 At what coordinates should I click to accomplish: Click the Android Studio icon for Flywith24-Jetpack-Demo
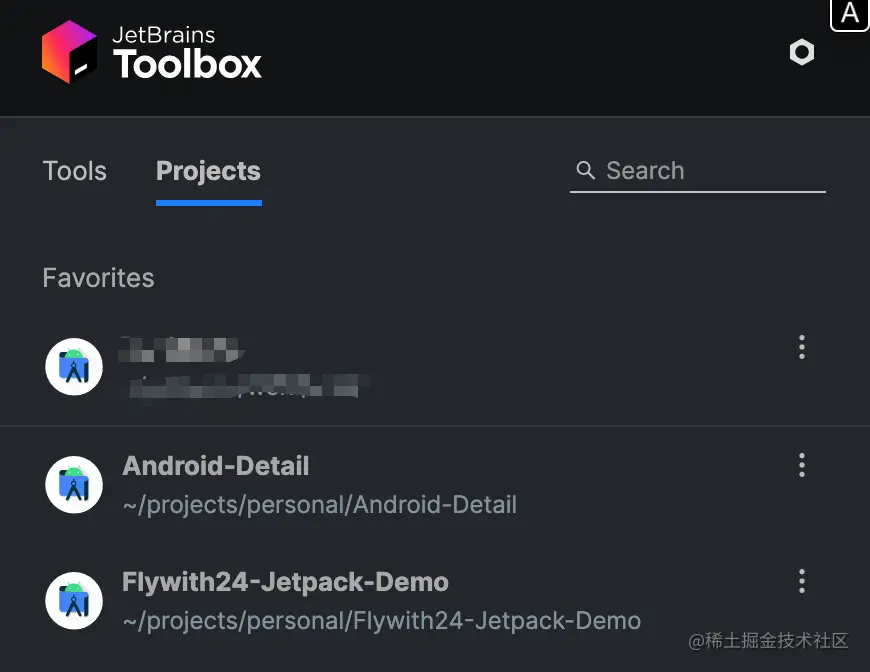click(74, 600)
